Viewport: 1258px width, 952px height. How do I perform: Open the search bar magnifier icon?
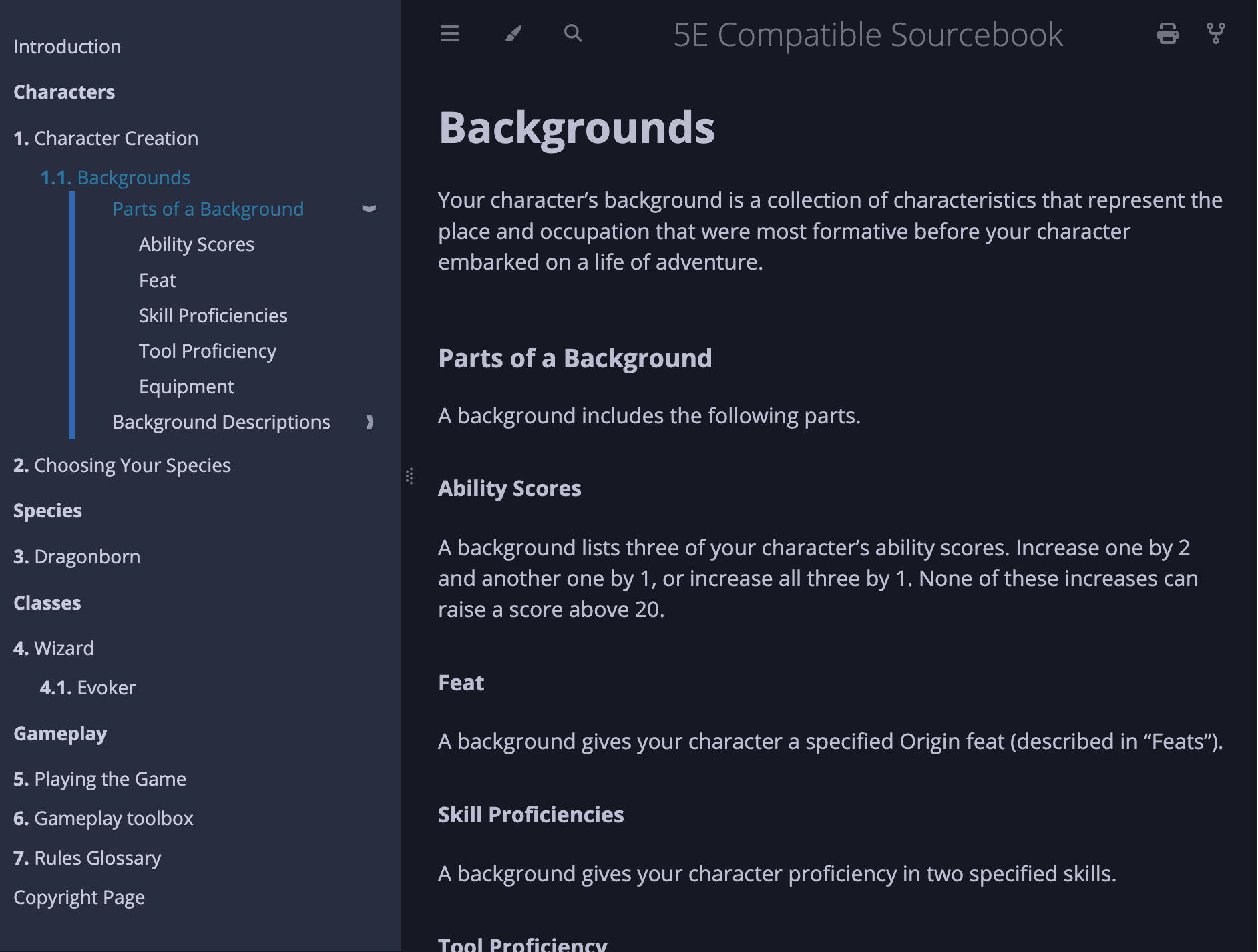(572, 33)
